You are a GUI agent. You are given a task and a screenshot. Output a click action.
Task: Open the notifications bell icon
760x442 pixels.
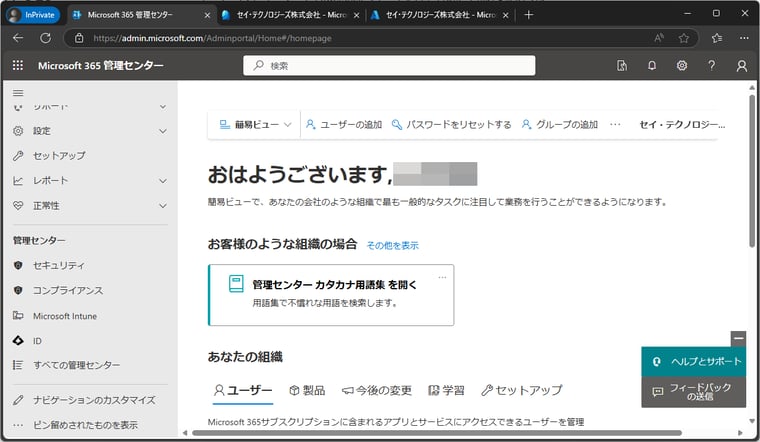652,65
